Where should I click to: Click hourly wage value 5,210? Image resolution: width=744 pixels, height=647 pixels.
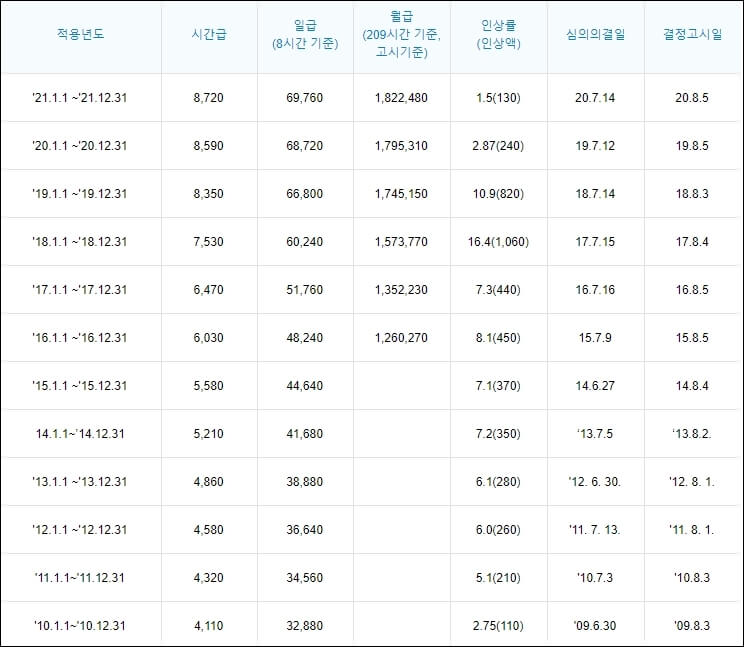coord(208,434)
